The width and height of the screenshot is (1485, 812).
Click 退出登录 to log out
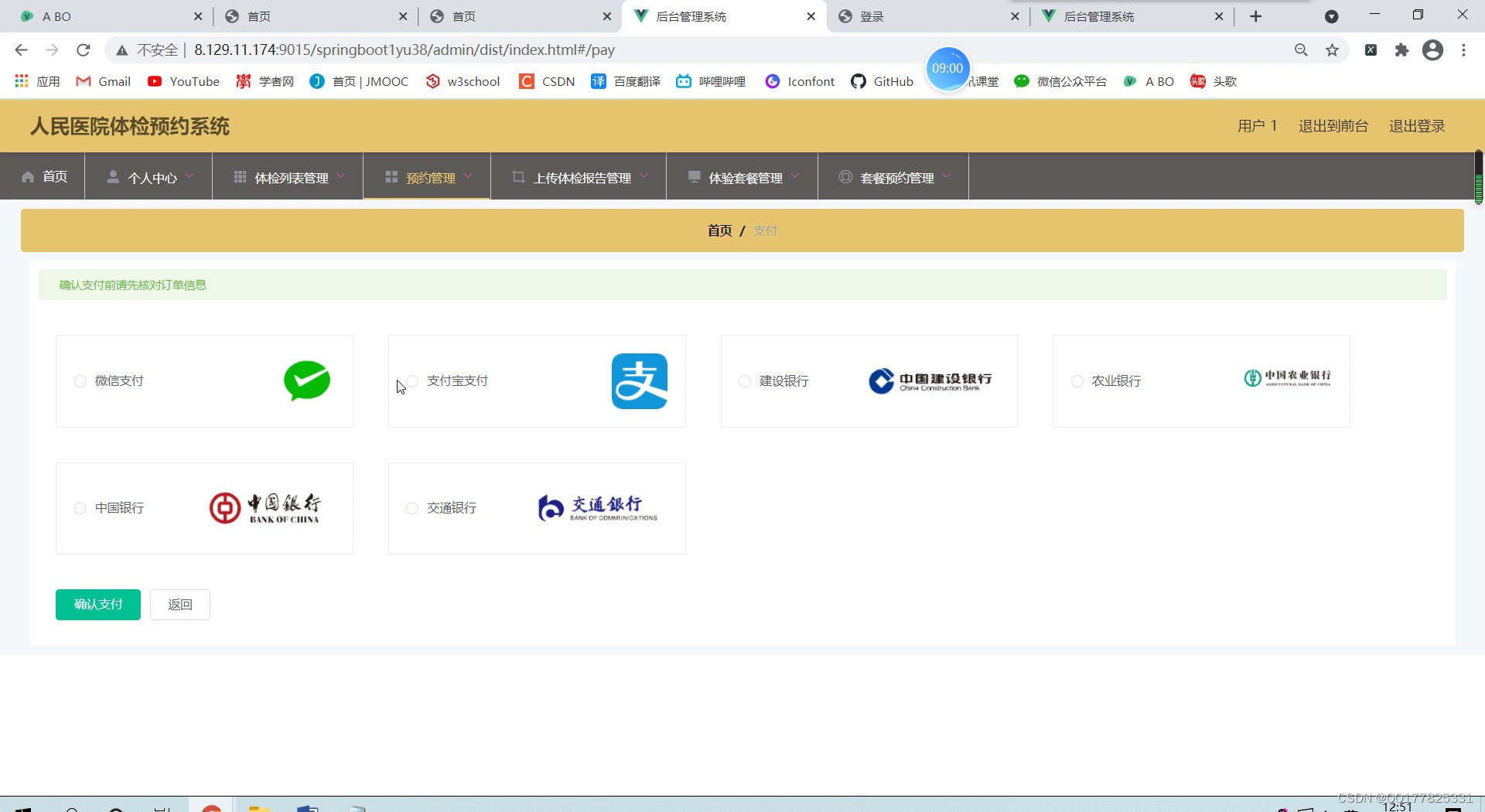pyautogui.click(x=1417, y=126)
